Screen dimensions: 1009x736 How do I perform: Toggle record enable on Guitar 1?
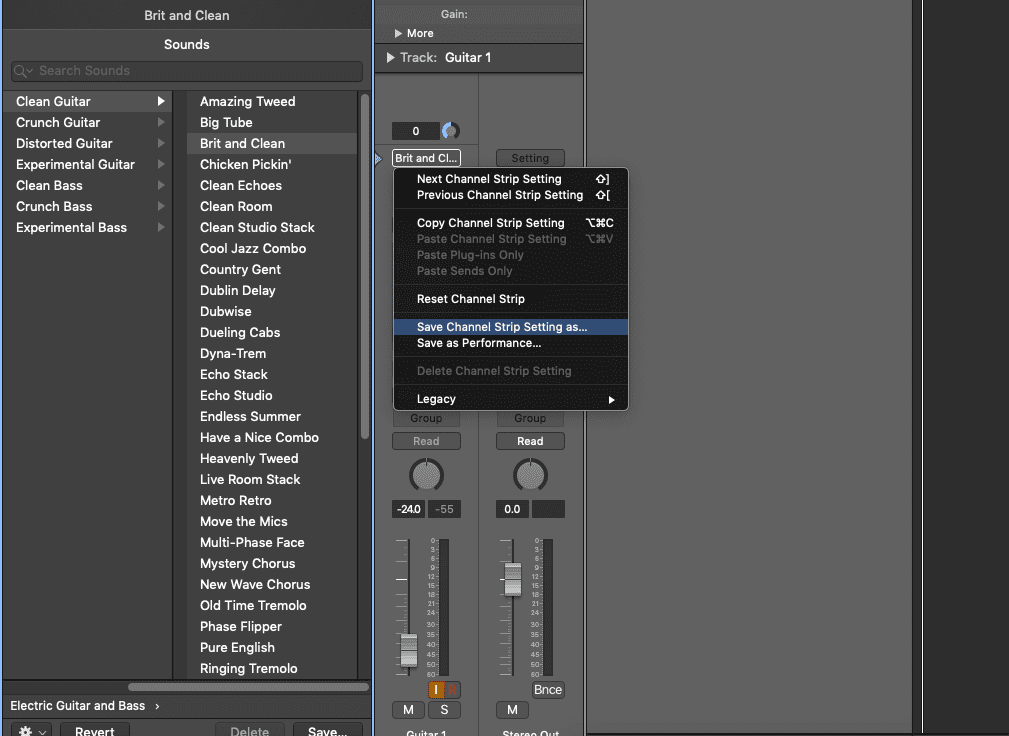[x=452, y=690]
